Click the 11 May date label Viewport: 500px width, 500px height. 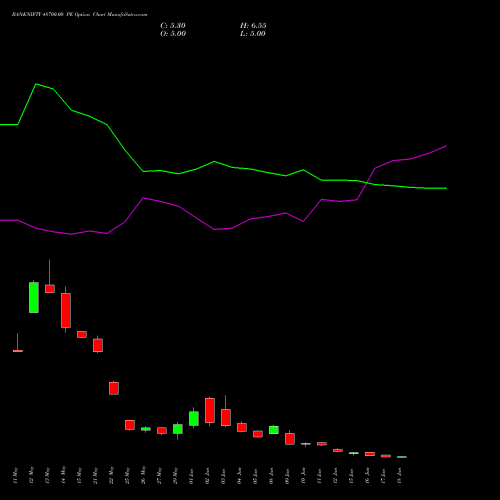[x=16, y=476]
